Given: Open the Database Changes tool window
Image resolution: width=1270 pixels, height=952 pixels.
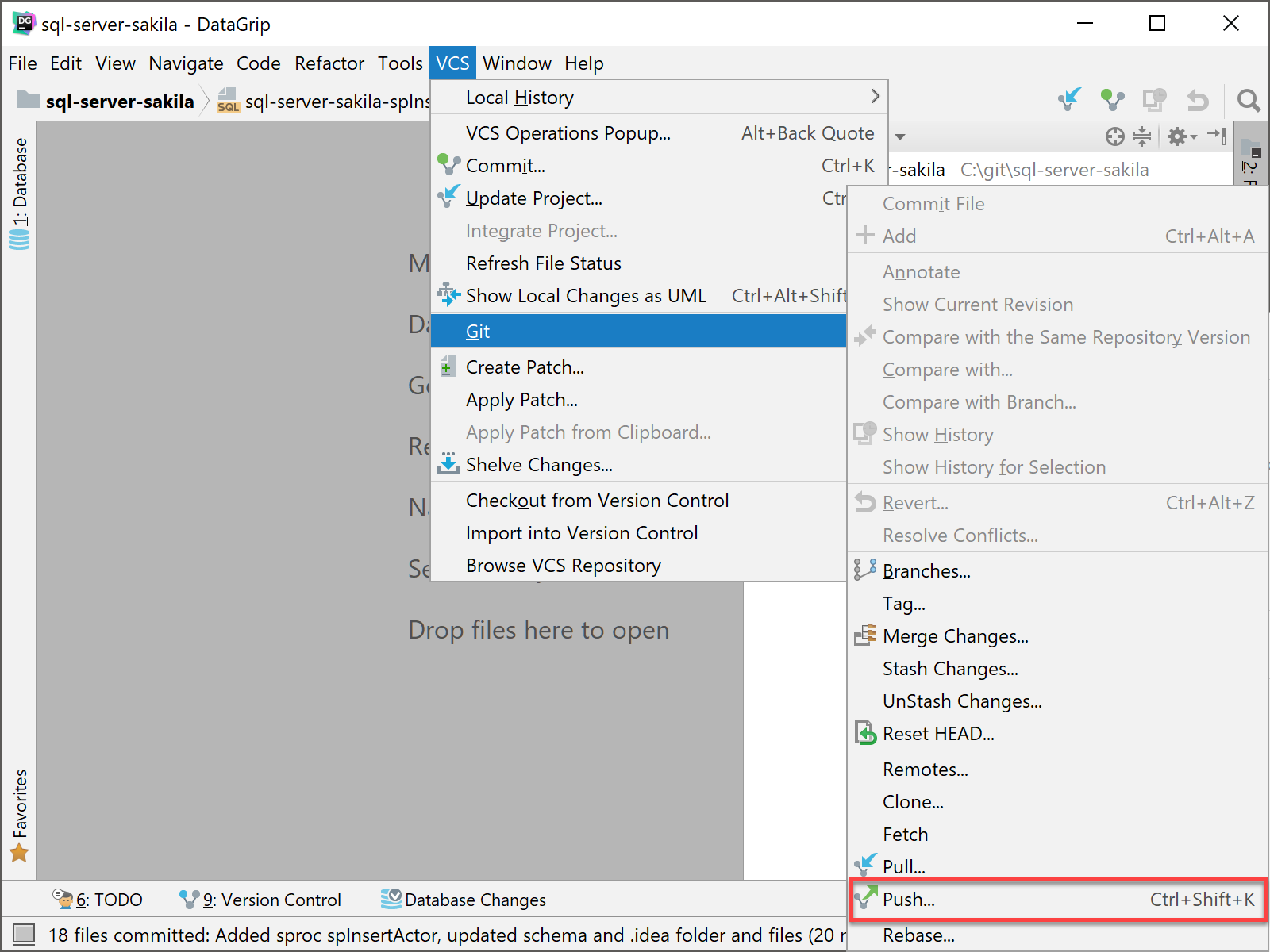Looking at the screenshot, I should click(464, 900).
